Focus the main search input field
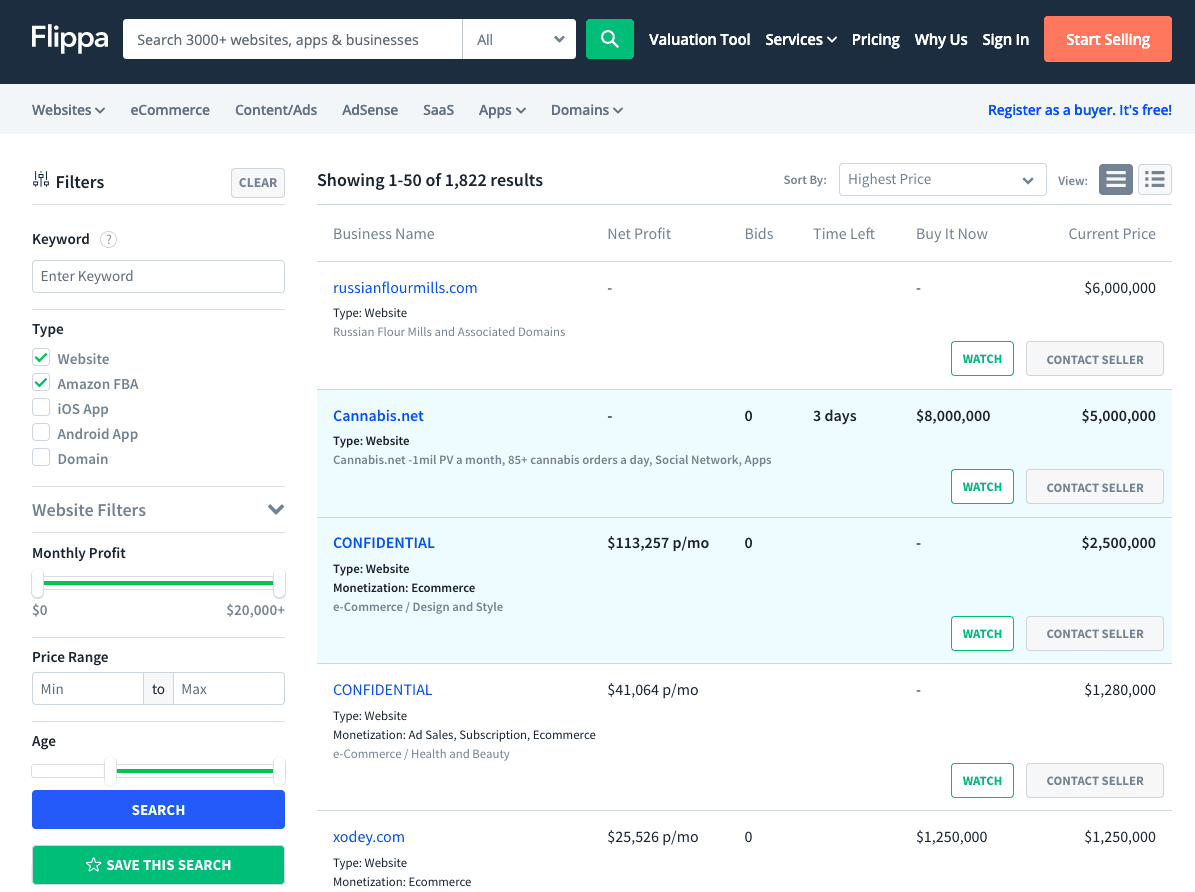Viewport: 1195px width, 892px height. click(x=293, y=39)
